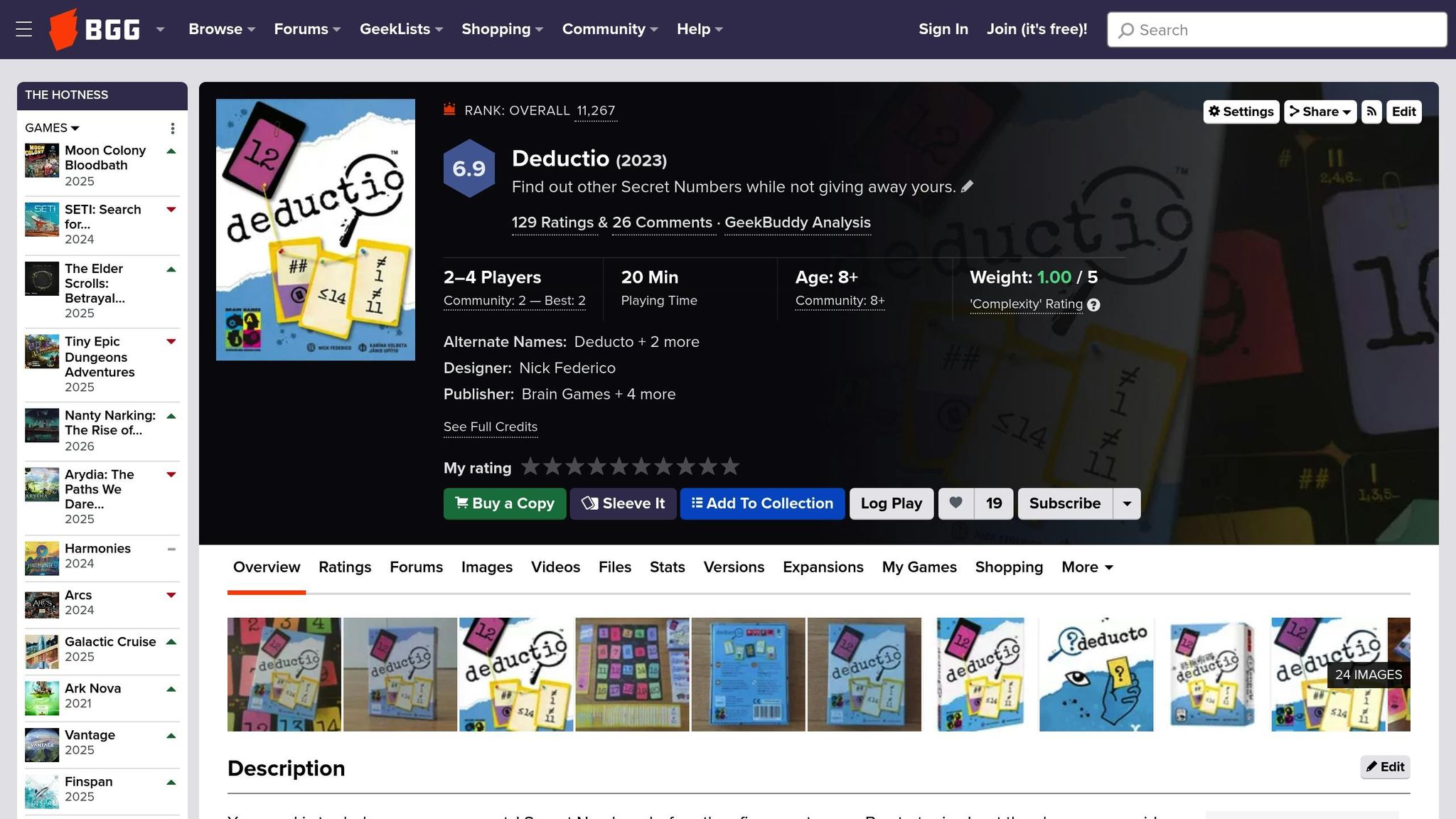Focus the Search field
This screenshot has width=1456, height=819.
1277,30
